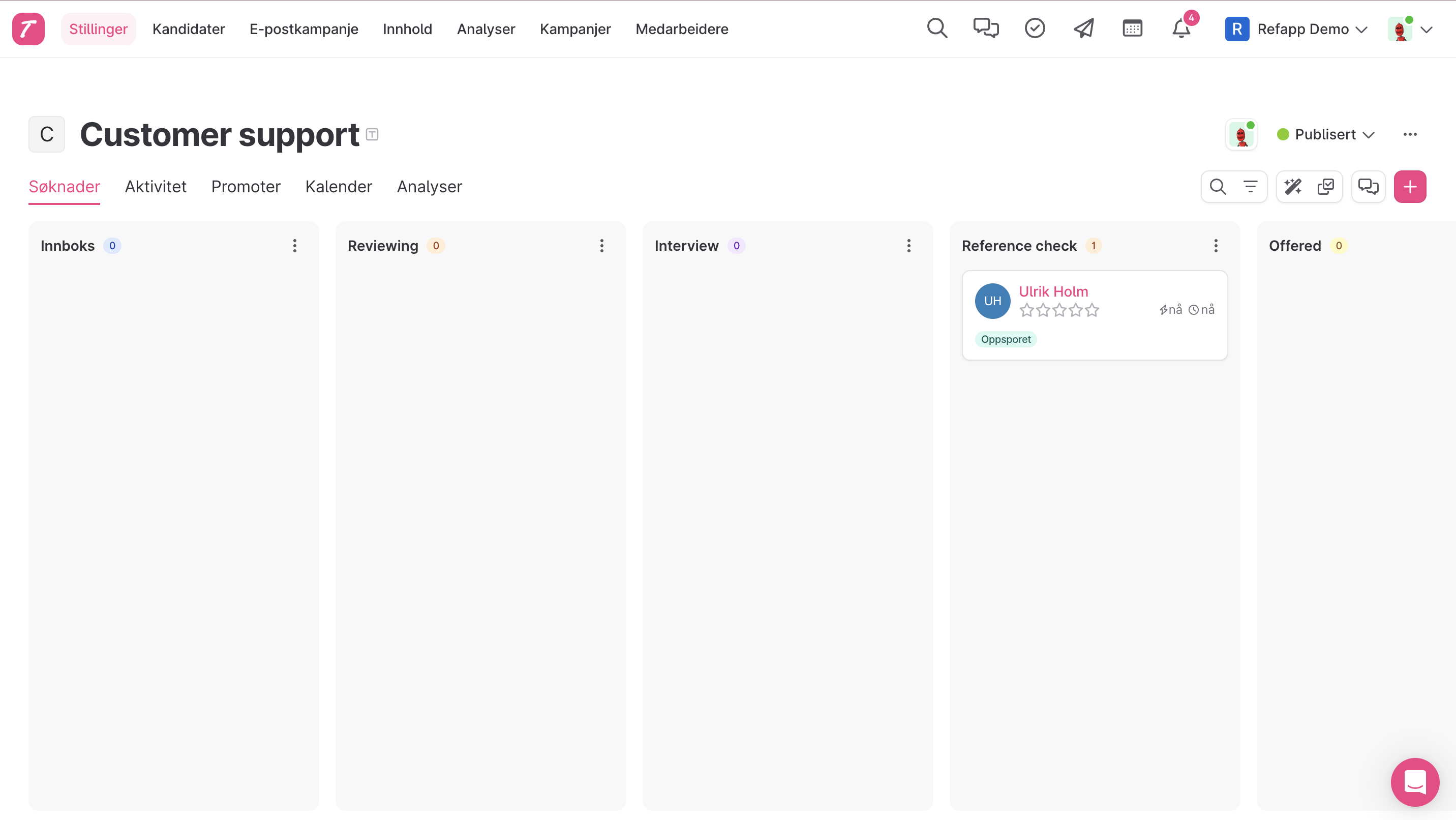
Task: Open the support chat bubble launcher
Action: coord(1415,782)
